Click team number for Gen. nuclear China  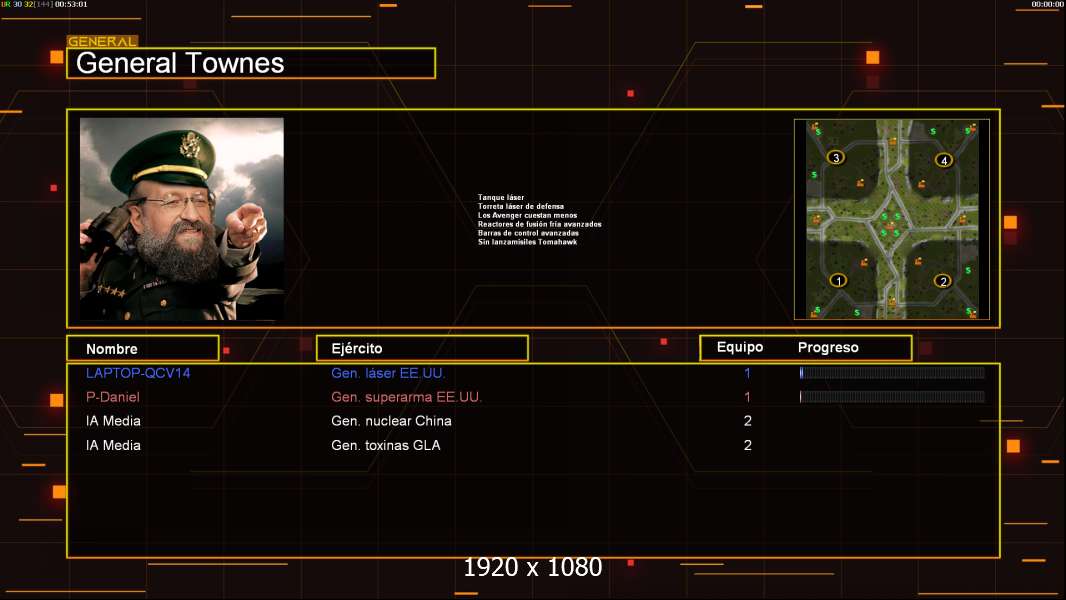[x=747, y=421]
